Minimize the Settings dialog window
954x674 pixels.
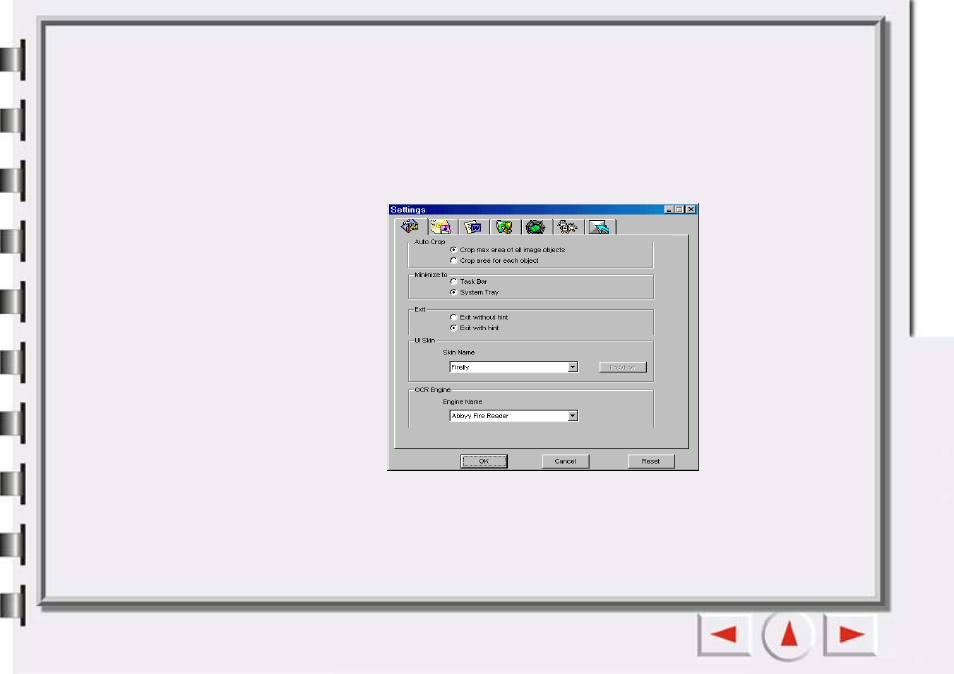(669, 209)
